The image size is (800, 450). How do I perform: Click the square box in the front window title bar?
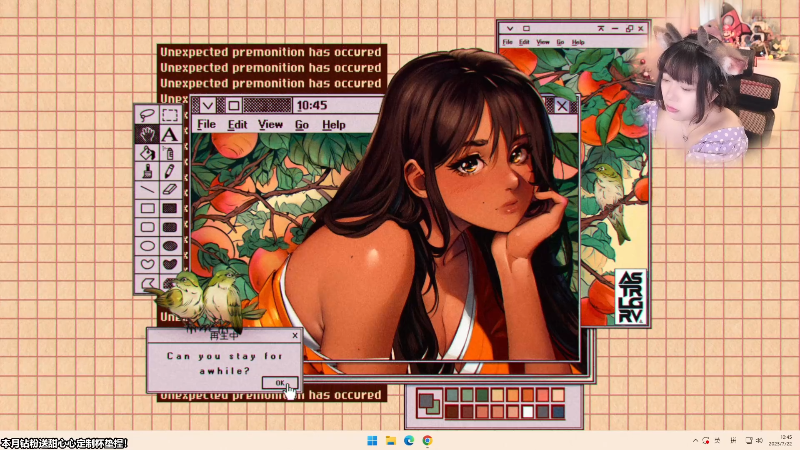(234, 106)
